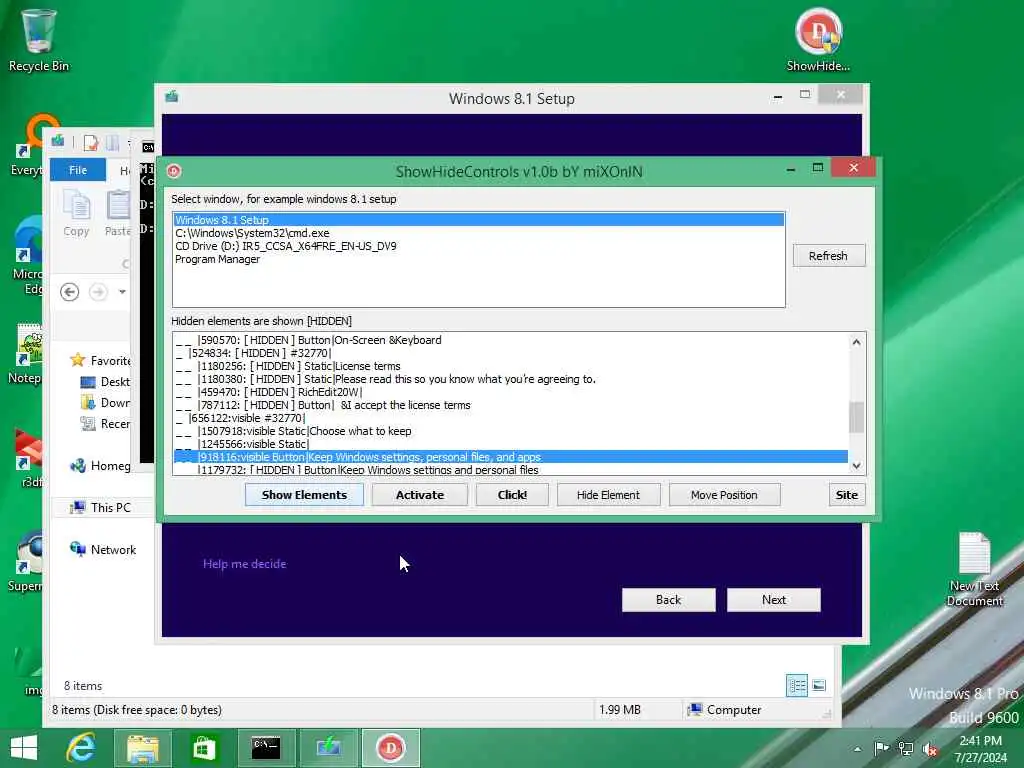Image resolution: width=1024 pixels, height=768 pixels.
Task: Select Keep Windows settings, personal files, apps row
Action: pyautogui.click(x=511, y=456)
